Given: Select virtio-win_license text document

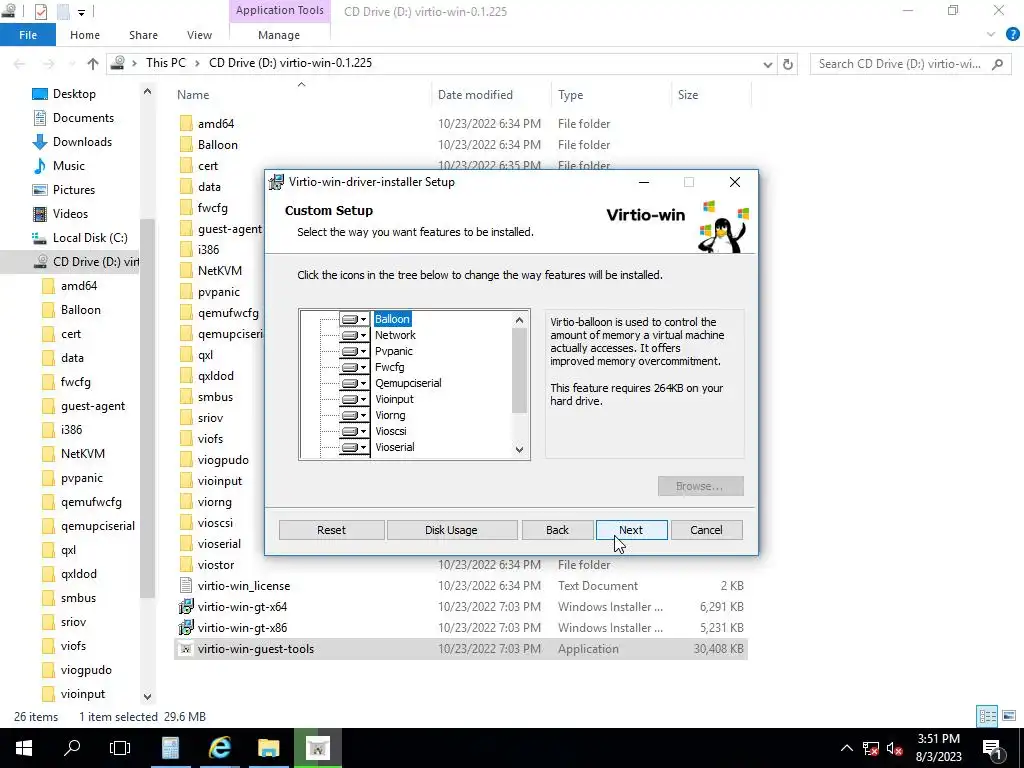Looking at the screenshot, I should 244,586.
